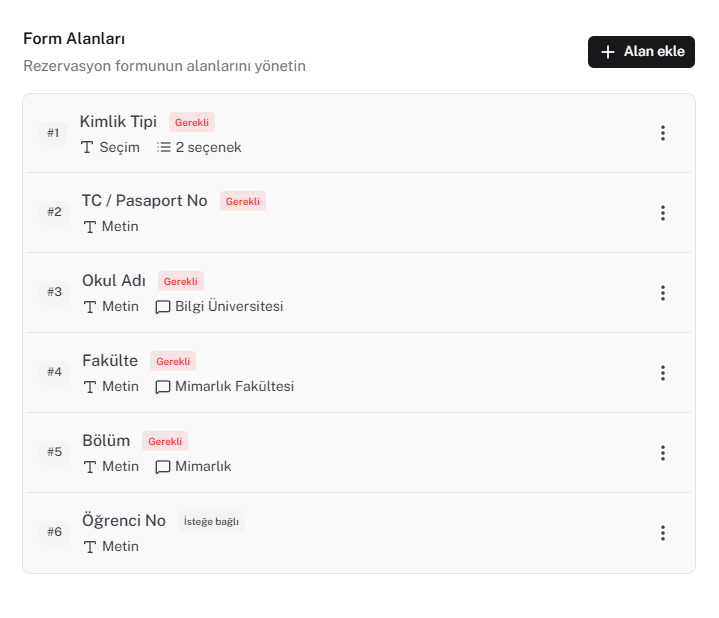Open options menu for TC / Pasaport No
The height and width of the screenshot is (618, 719).
(663, 213)
